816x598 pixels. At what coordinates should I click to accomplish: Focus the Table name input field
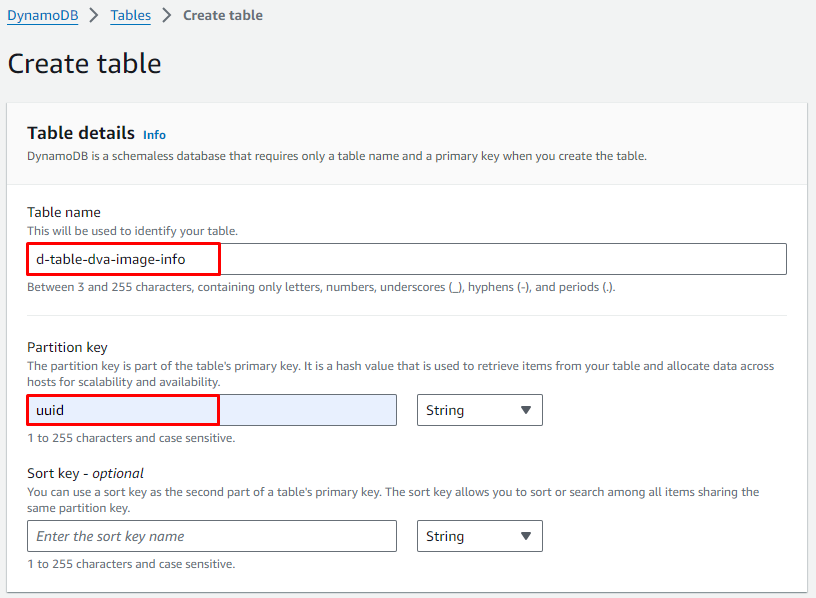[406, 259]
